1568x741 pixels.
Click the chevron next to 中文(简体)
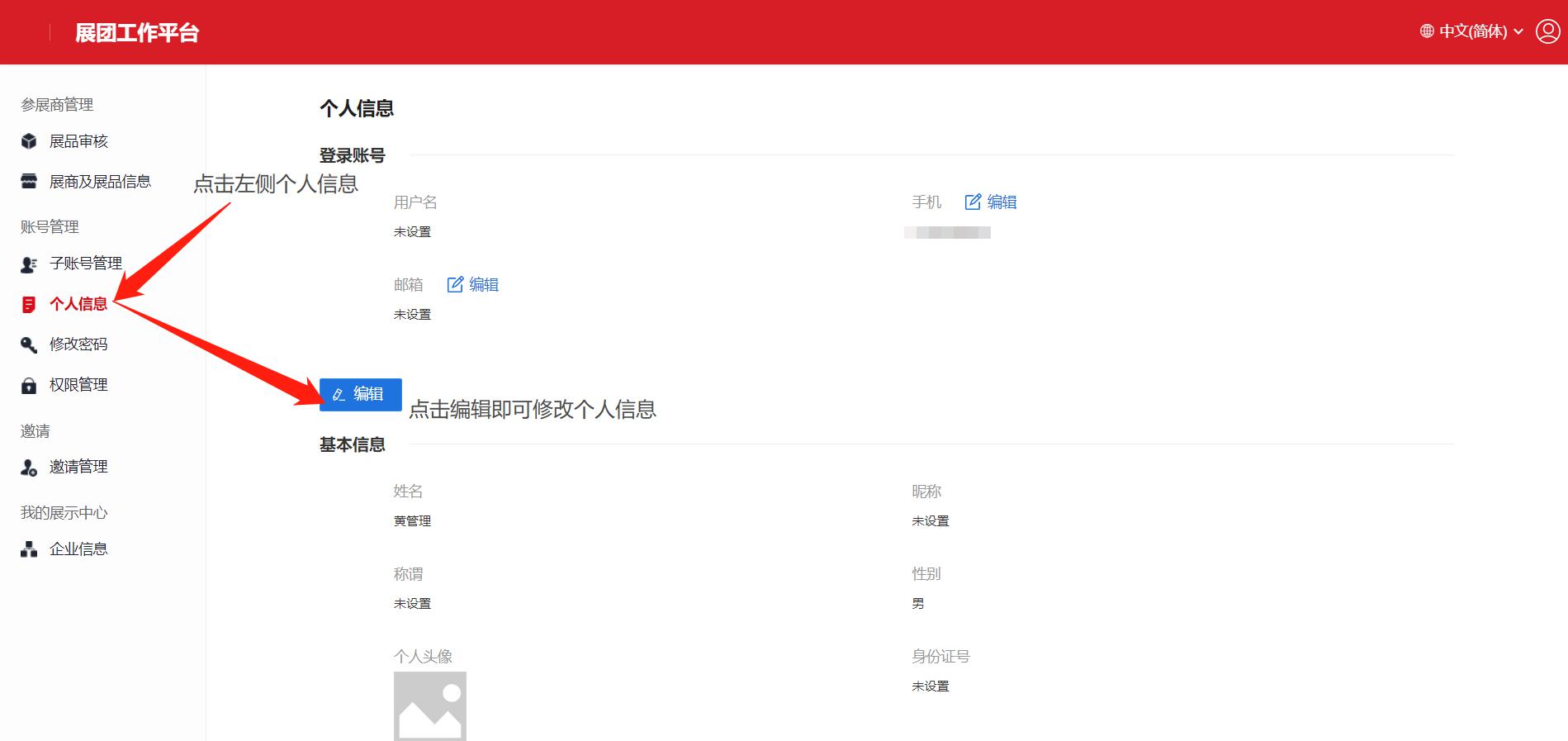[x=1518, y=32]
